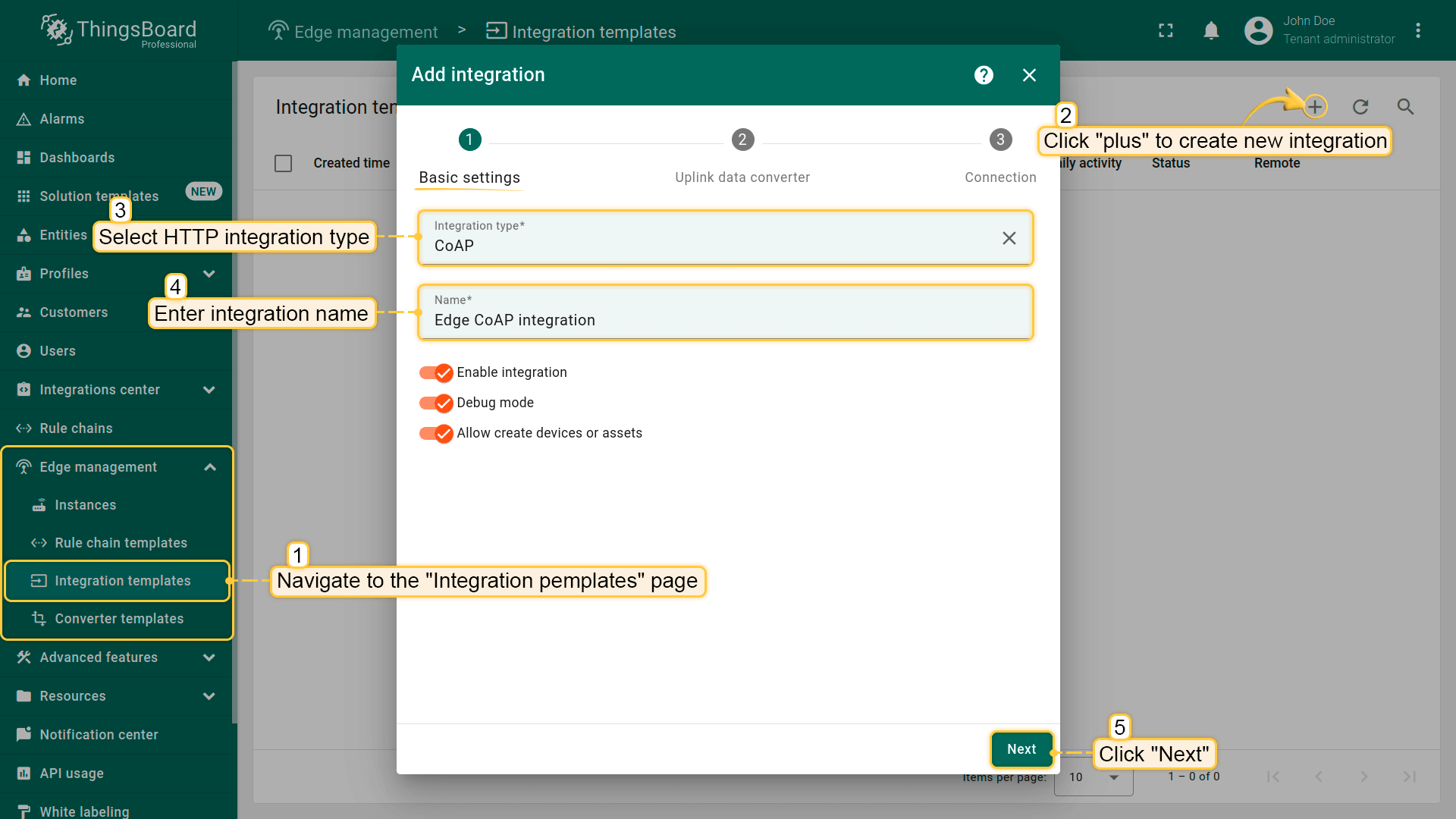Click Tenant administrator text
The image size is (1456, 819).
click(1338, 39)
